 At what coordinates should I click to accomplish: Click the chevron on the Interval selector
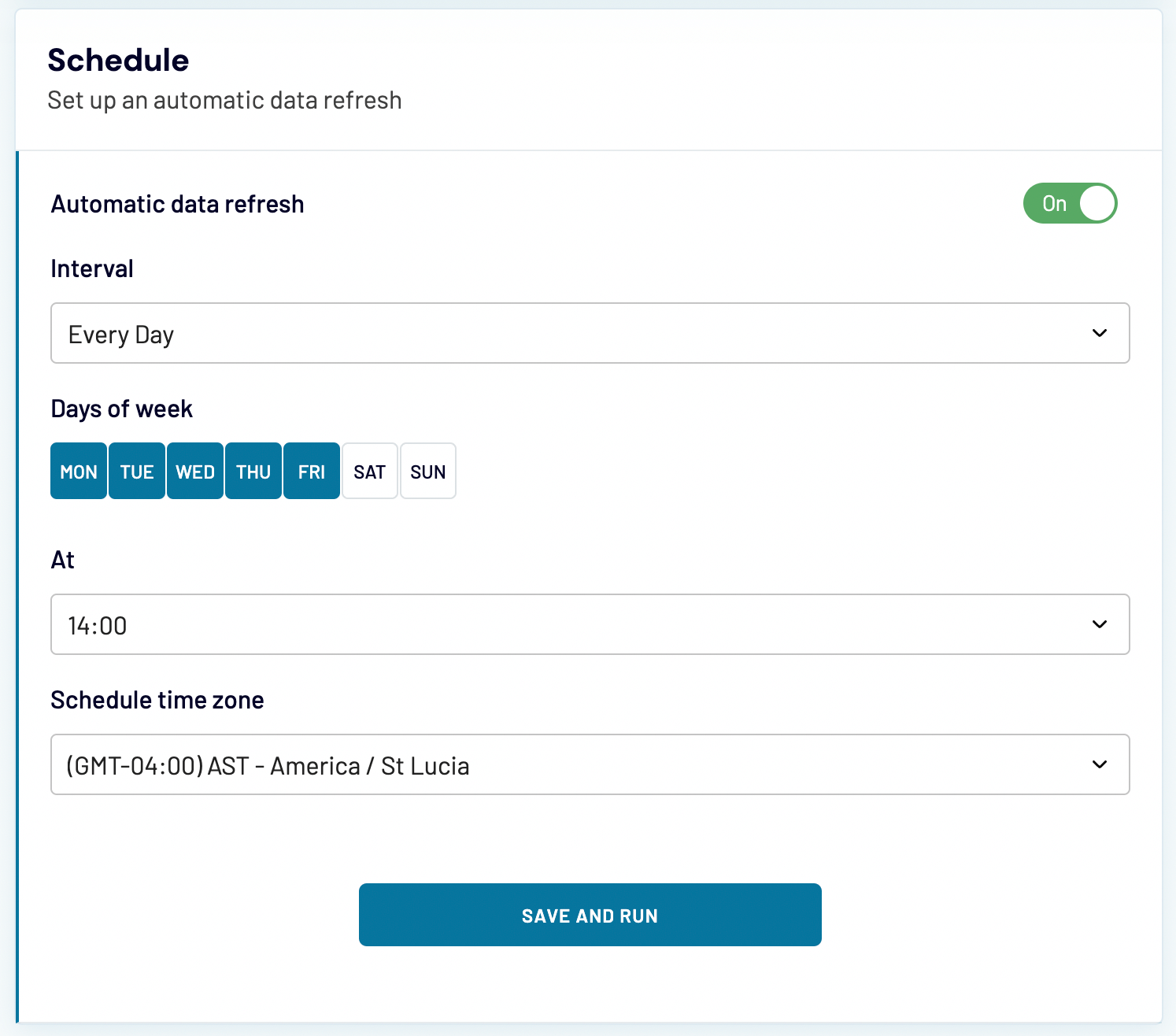pos(1100,333)
